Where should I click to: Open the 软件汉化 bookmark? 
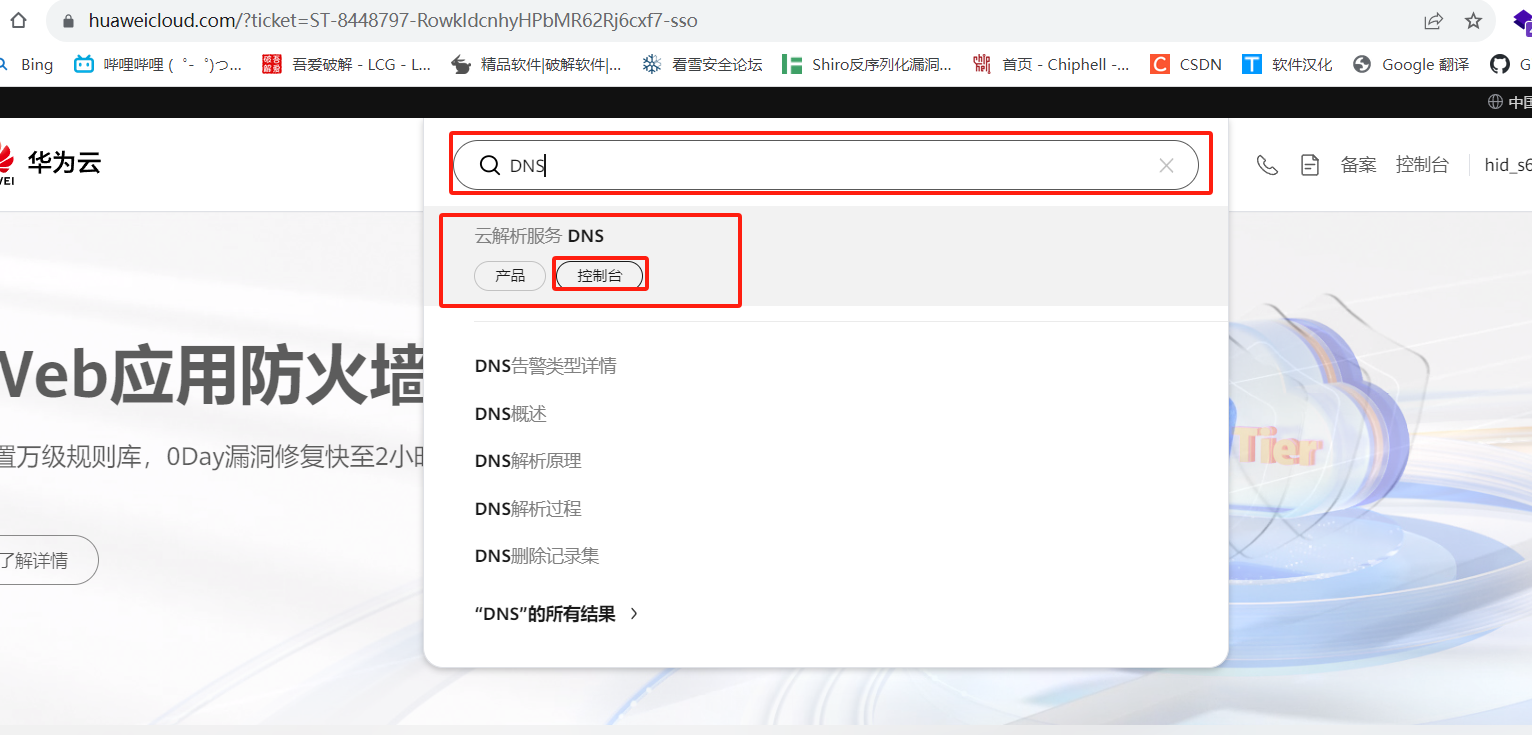point(1287,64)
